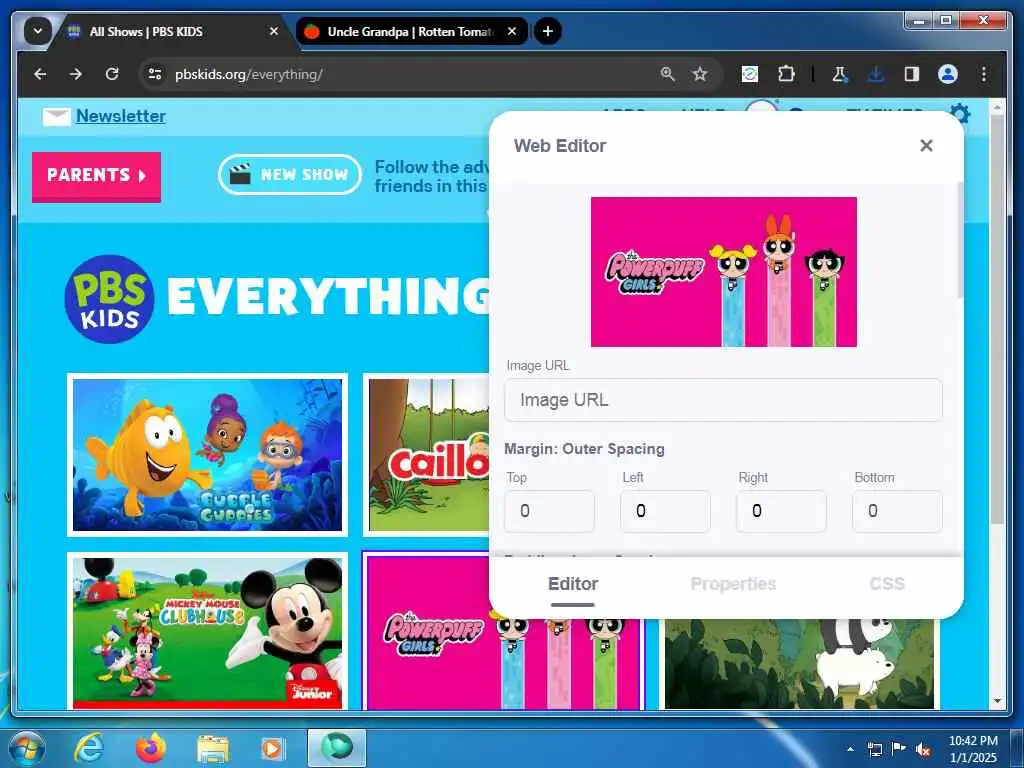The width and height of the screenshot is (1024, 768).
Task: Open the zoom magnifier icon in address bar
Action: click(667, 74)
